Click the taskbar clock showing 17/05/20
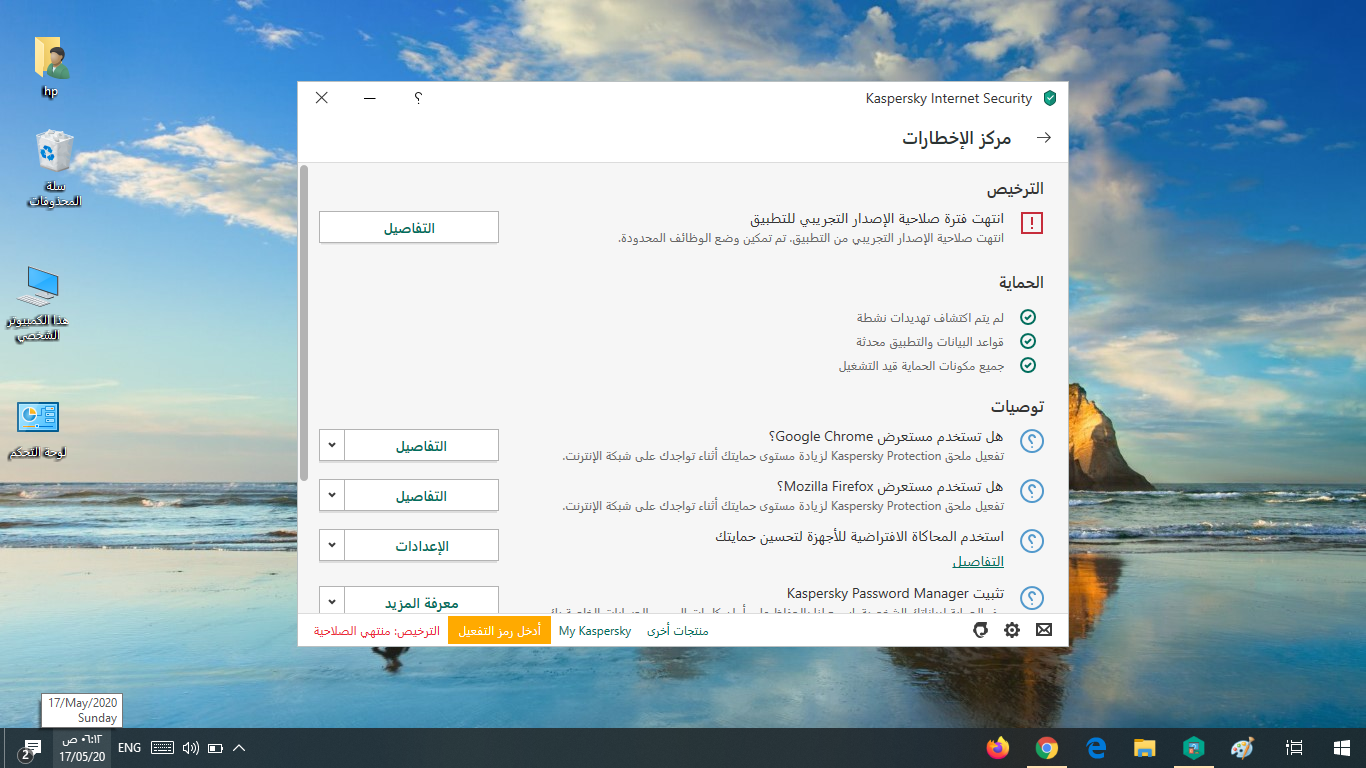 tap(84, 748)
